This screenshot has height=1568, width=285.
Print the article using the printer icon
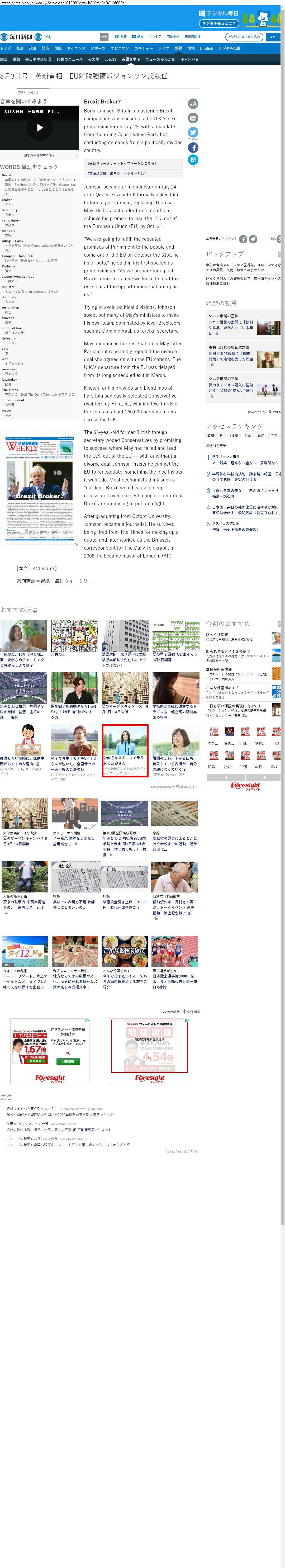(193, 118)
